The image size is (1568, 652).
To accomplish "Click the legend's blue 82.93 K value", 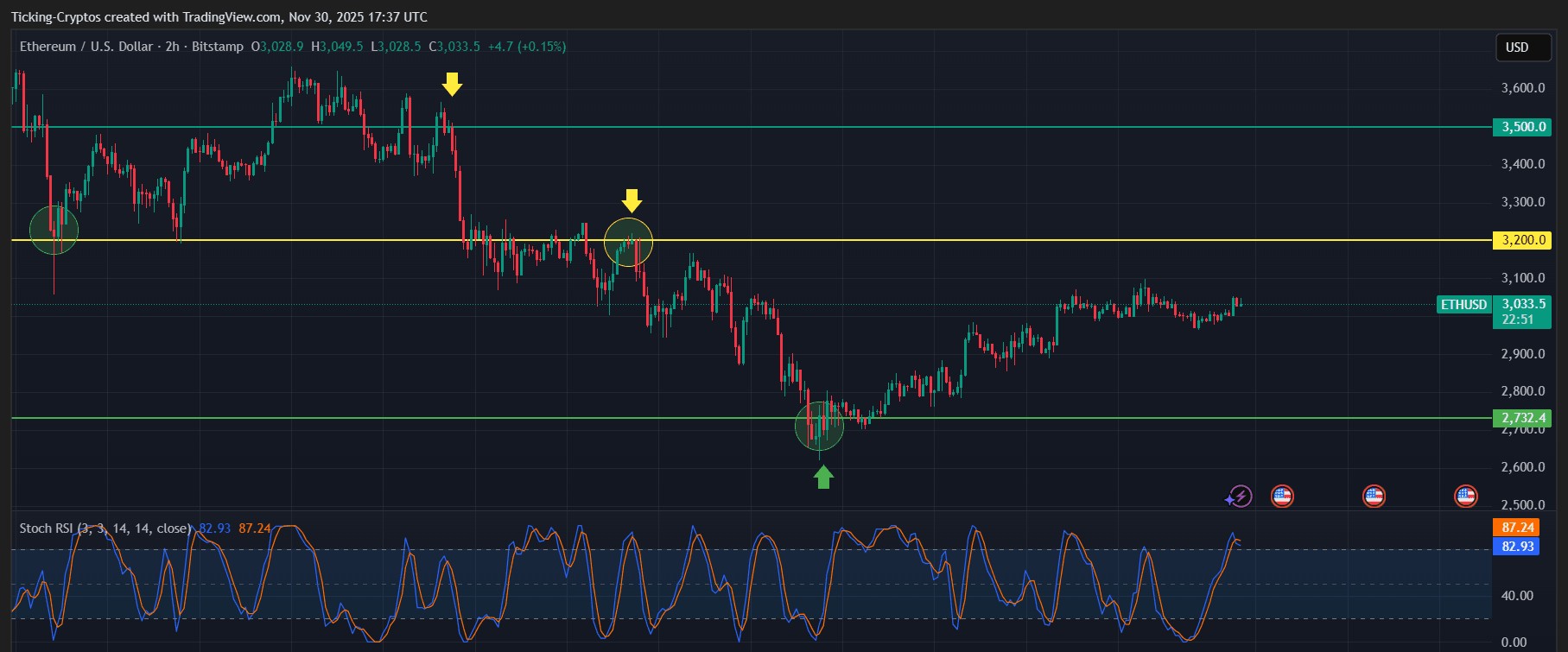I will [215, 528].
